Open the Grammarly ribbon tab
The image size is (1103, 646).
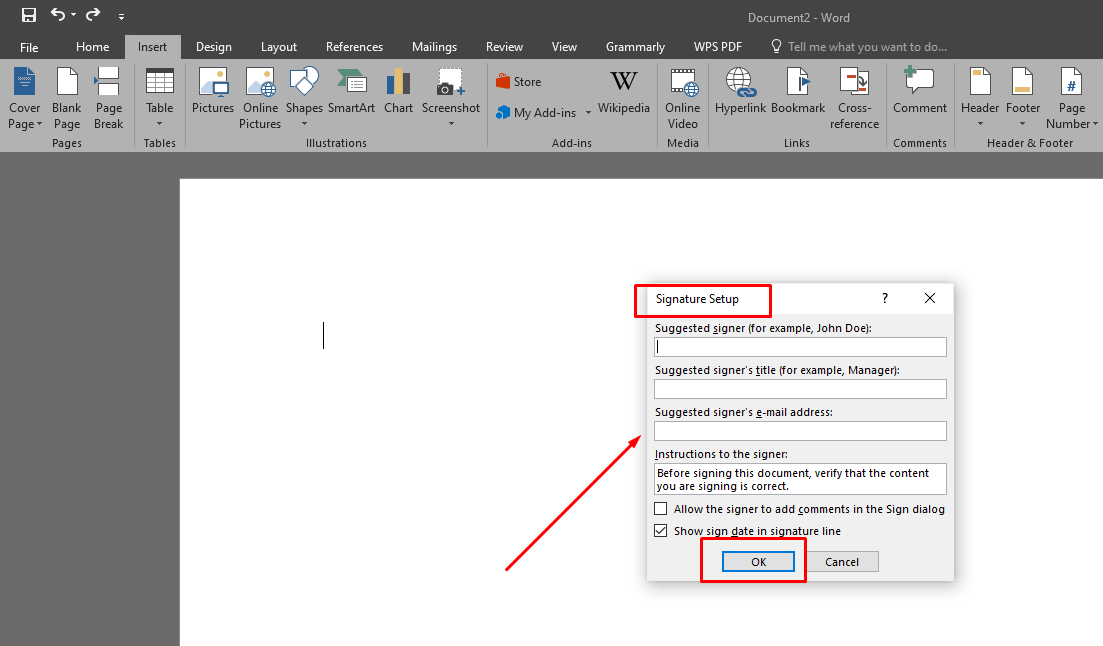tap(635, 46)
